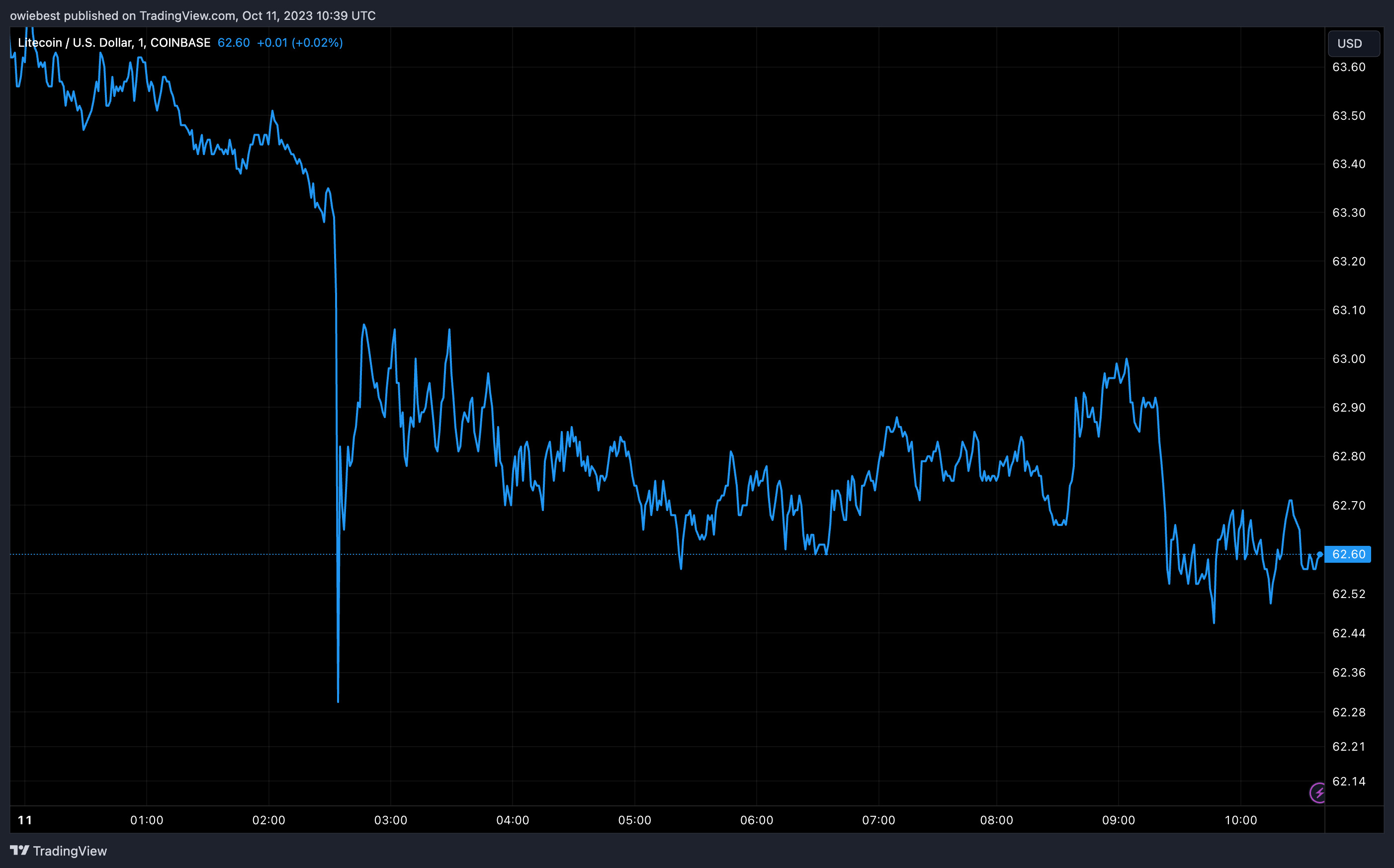Click the published-on TradingView.com header text
Image resolution: width=1394 pixels, height=868 pixels.
(x=193, y=15)
